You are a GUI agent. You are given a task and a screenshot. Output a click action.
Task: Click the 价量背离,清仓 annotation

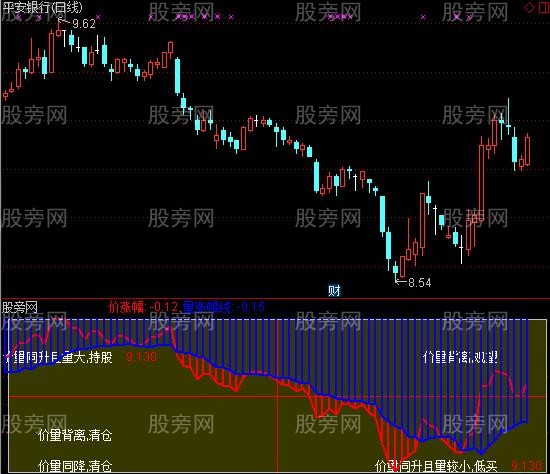75,435
